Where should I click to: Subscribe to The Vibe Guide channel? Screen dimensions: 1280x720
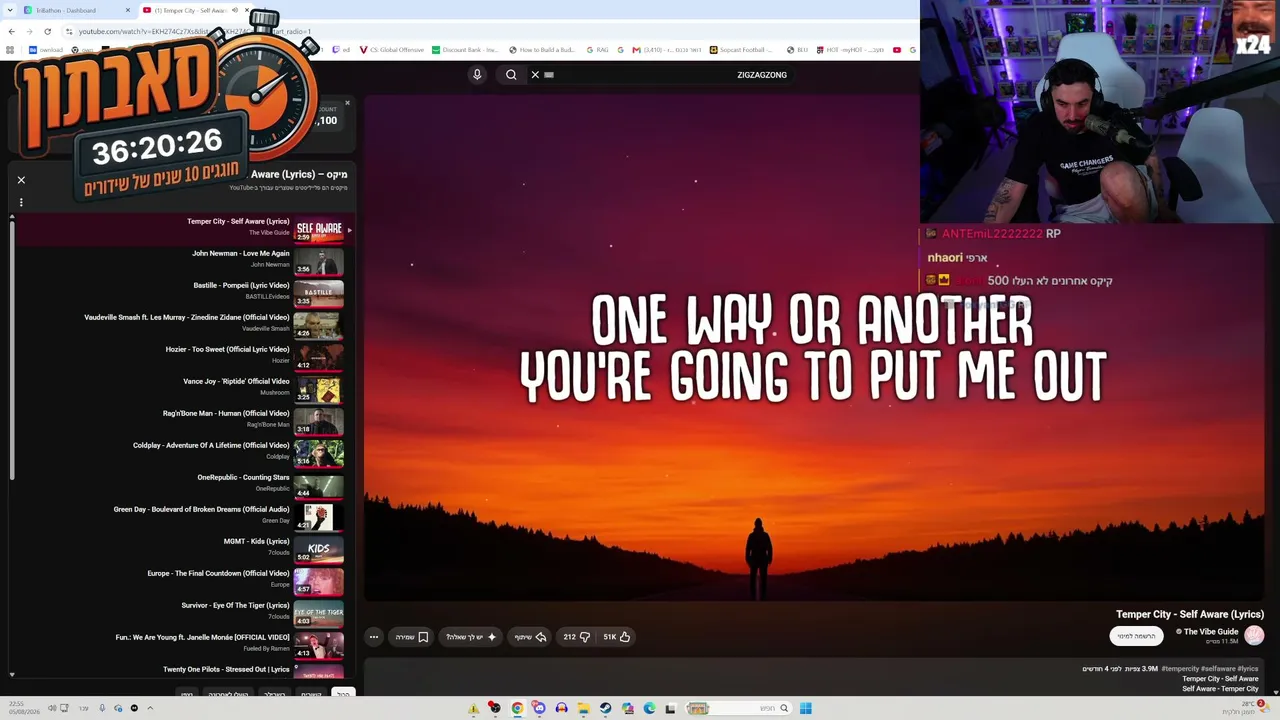(1136, 636)
